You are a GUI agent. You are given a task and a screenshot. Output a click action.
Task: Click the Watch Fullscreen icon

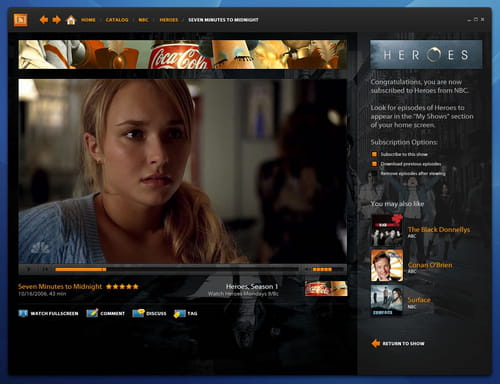pos(23,313)
